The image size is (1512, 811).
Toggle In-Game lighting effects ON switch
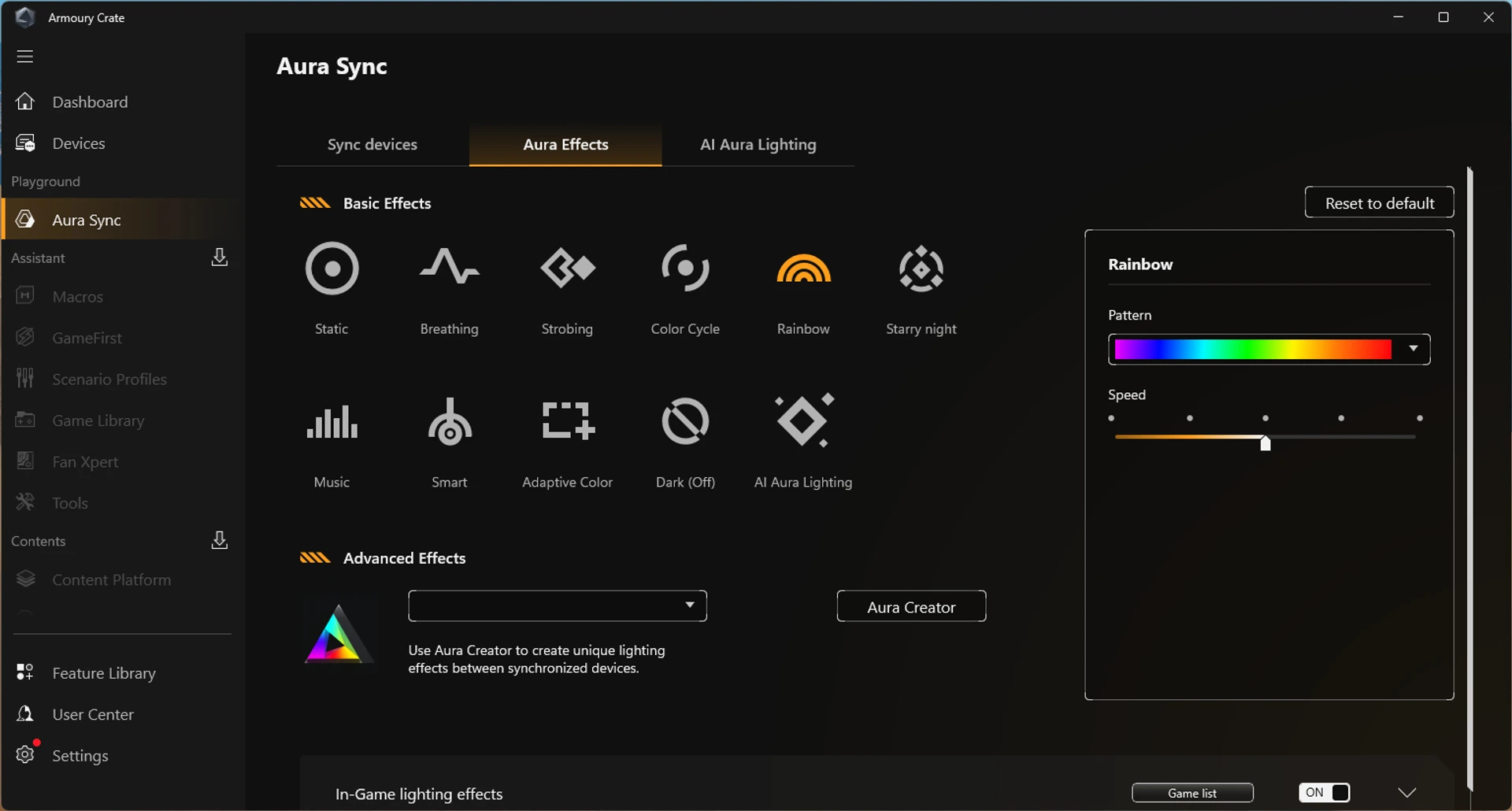click(x=1325, y=793)
